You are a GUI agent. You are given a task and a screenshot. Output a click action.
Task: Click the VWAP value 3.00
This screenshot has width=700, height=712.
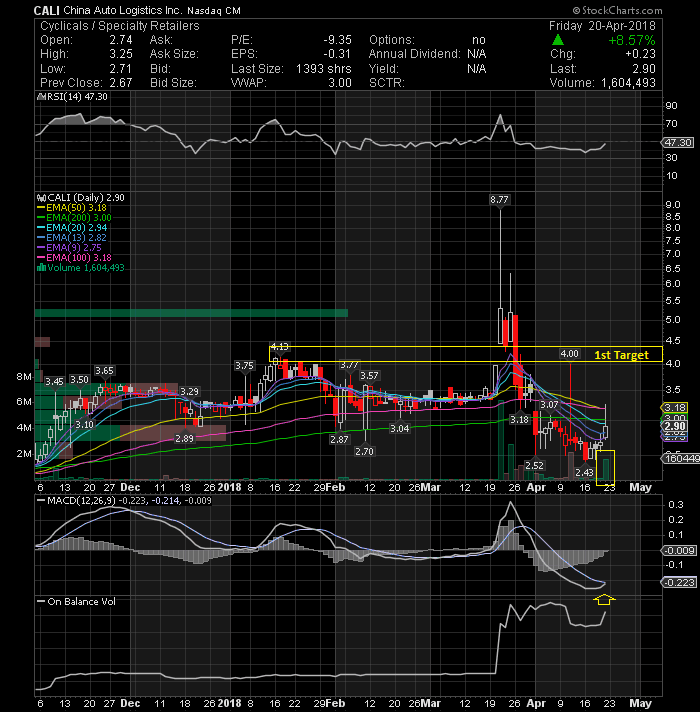point(340,83)
